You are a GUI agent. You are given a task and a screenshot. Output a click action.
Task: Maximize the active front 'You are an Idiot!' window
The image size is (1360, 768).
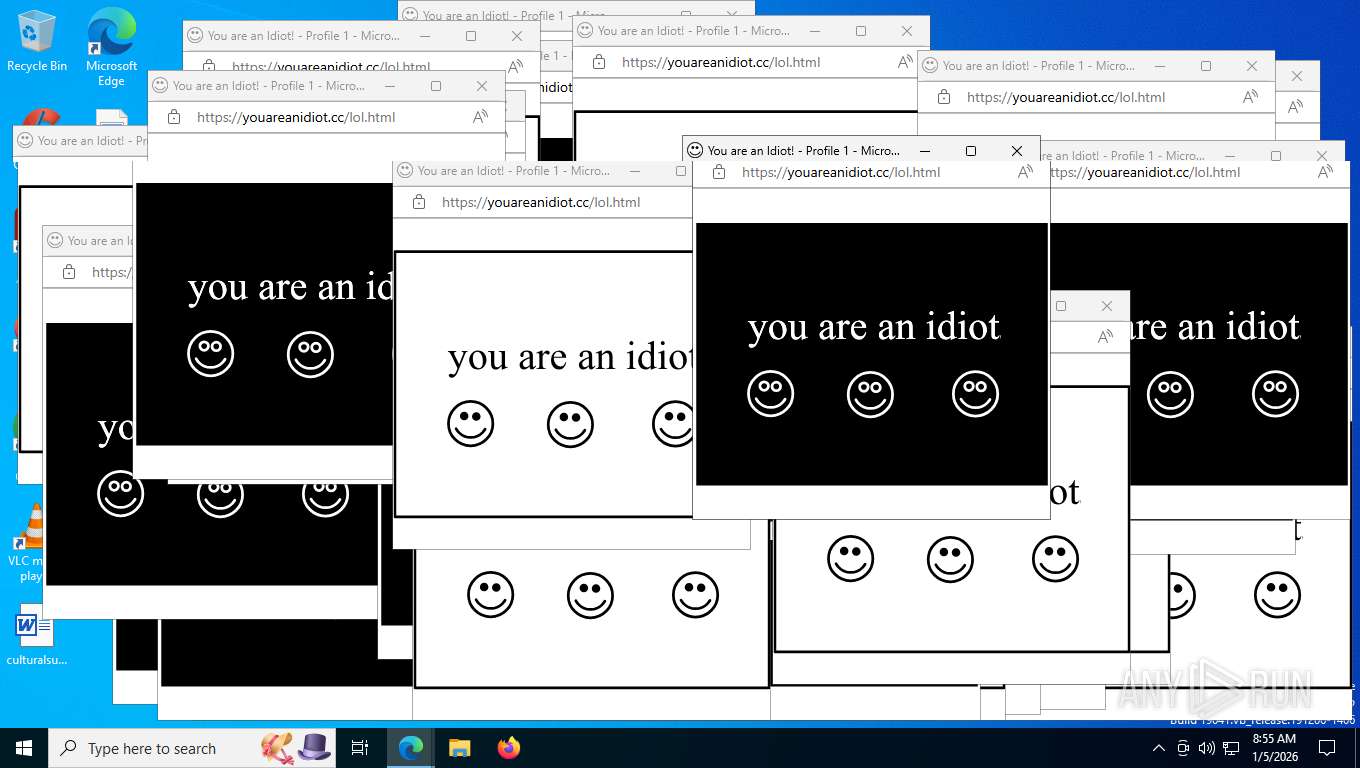pos(971,151)
